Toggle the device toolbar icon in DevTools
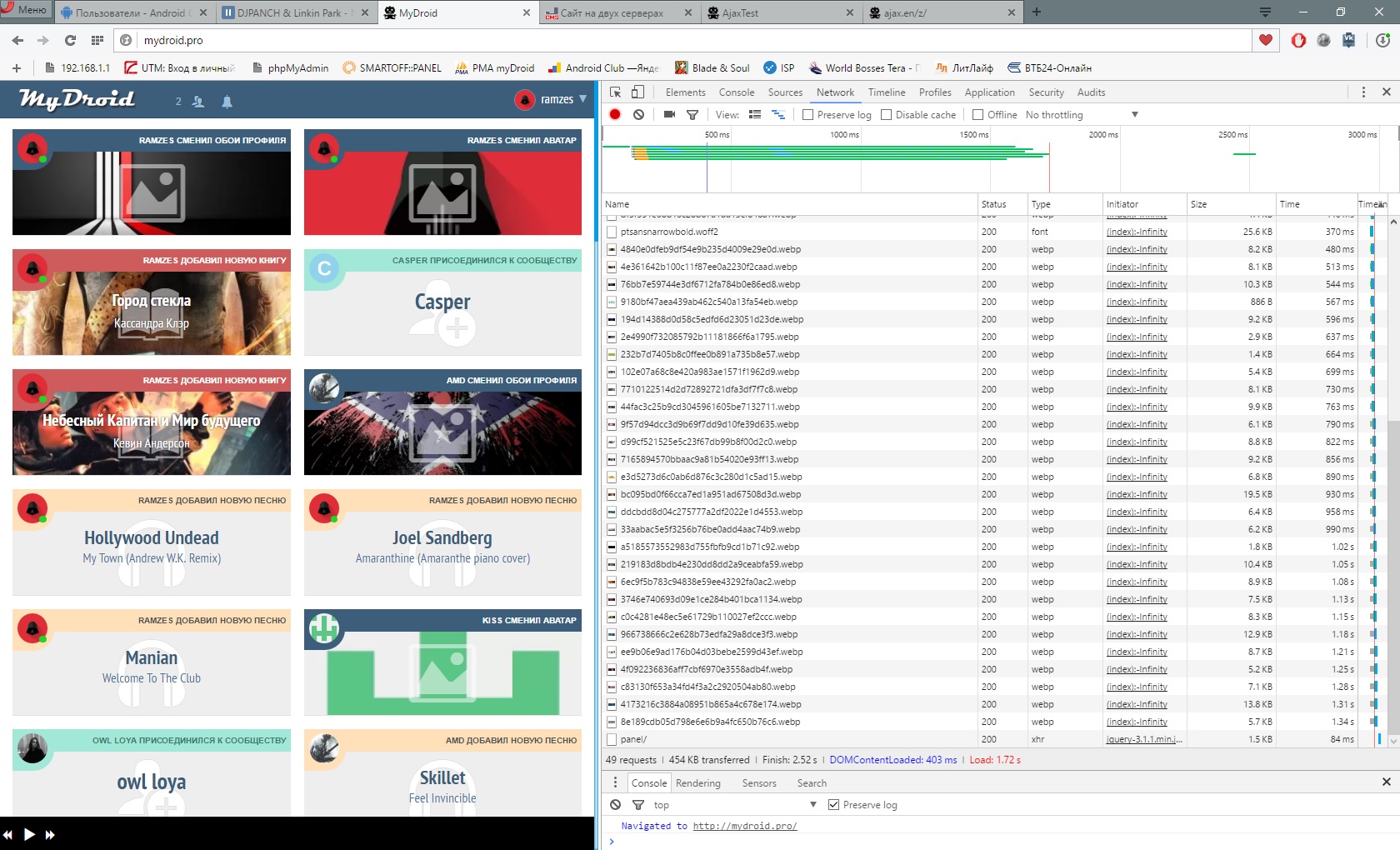Screen dimensions: 1400x850 click(637, 92)
